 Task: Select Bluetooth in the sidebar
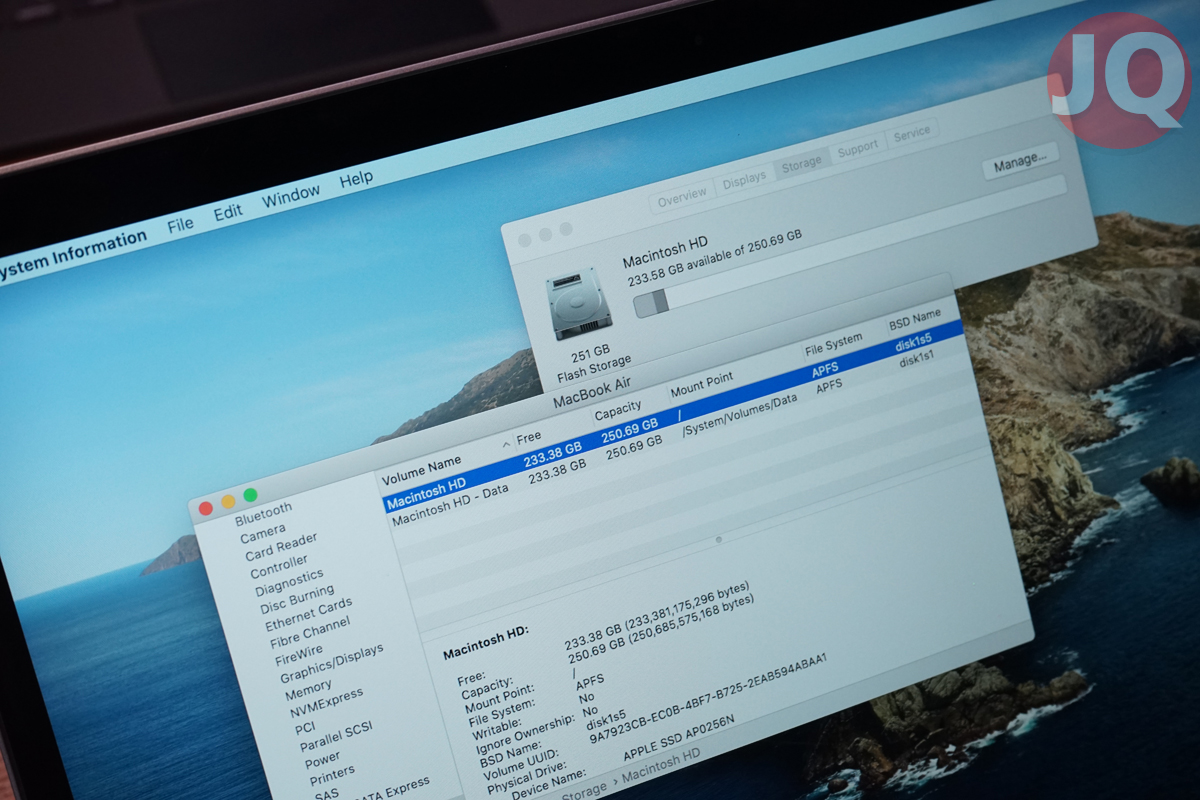point(264,514)
